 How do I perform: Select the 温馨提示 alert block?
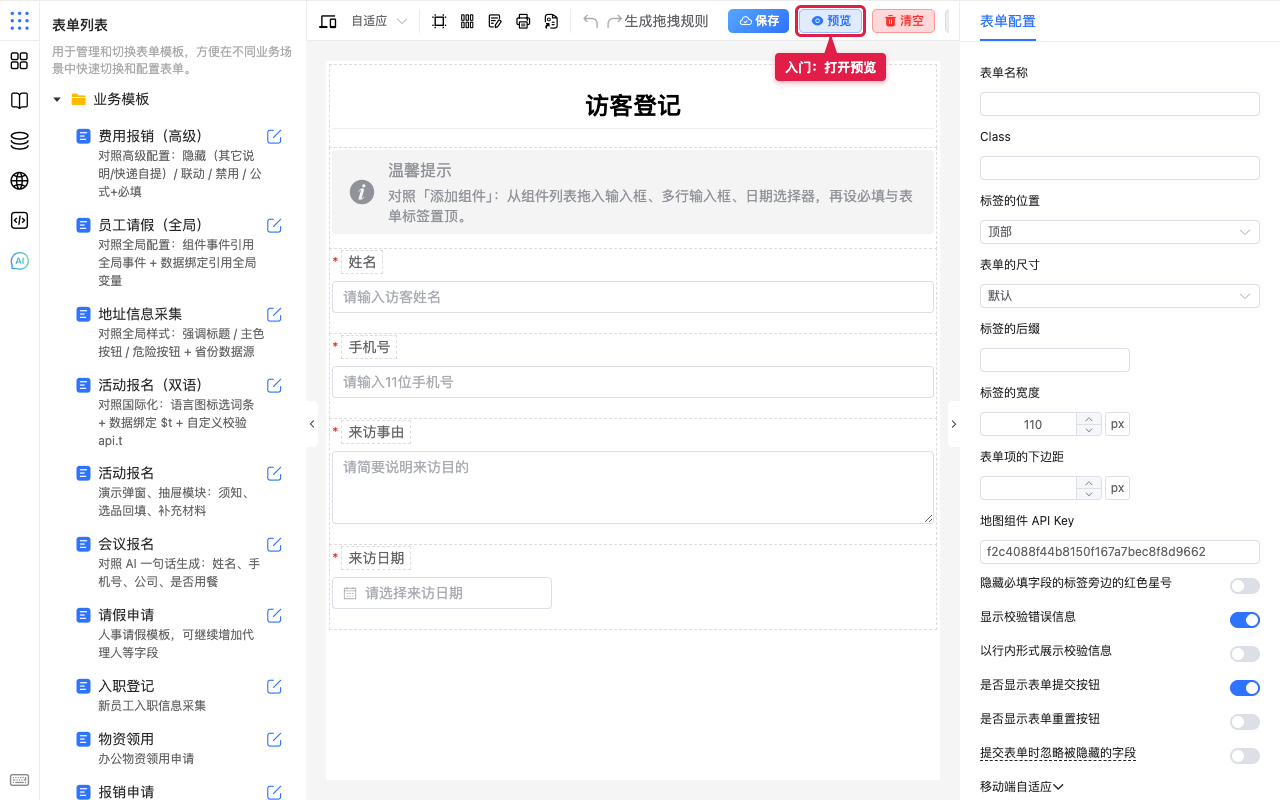coord(632,192)
